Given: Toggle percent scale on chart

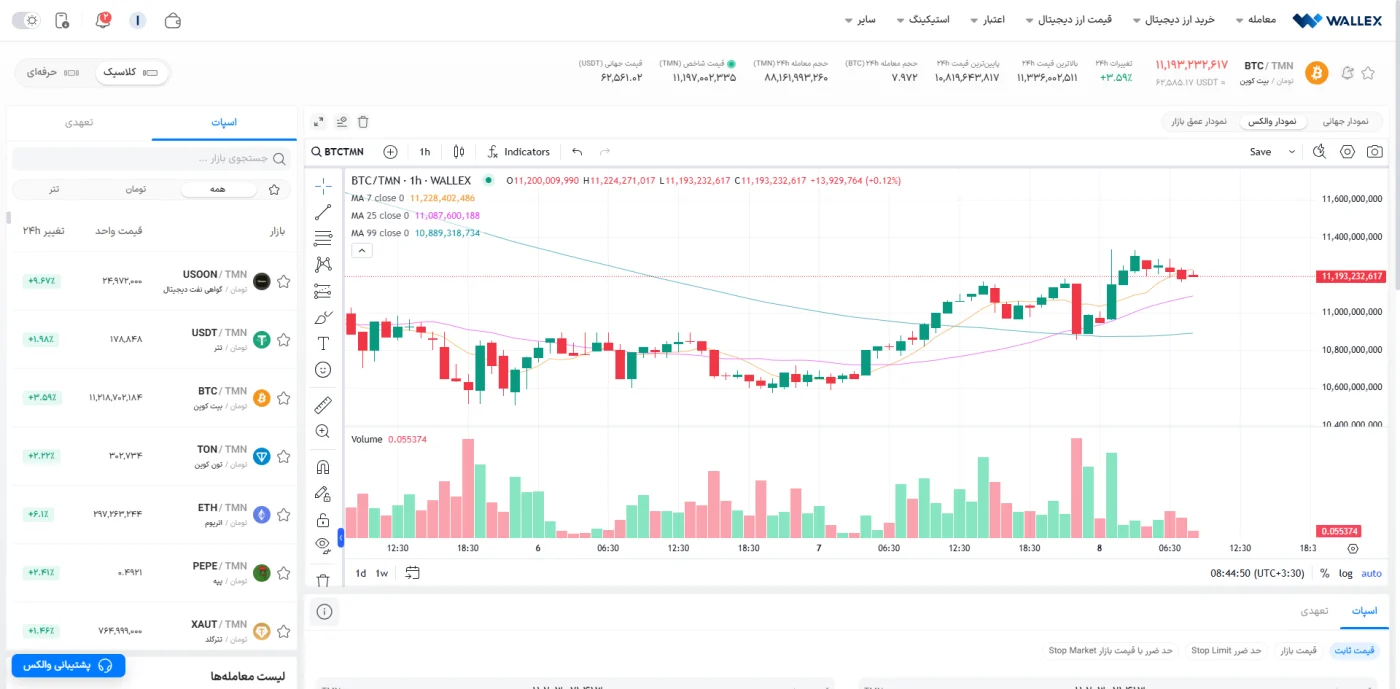Looking at the screenshot, I should click(x=1325, y=573).
